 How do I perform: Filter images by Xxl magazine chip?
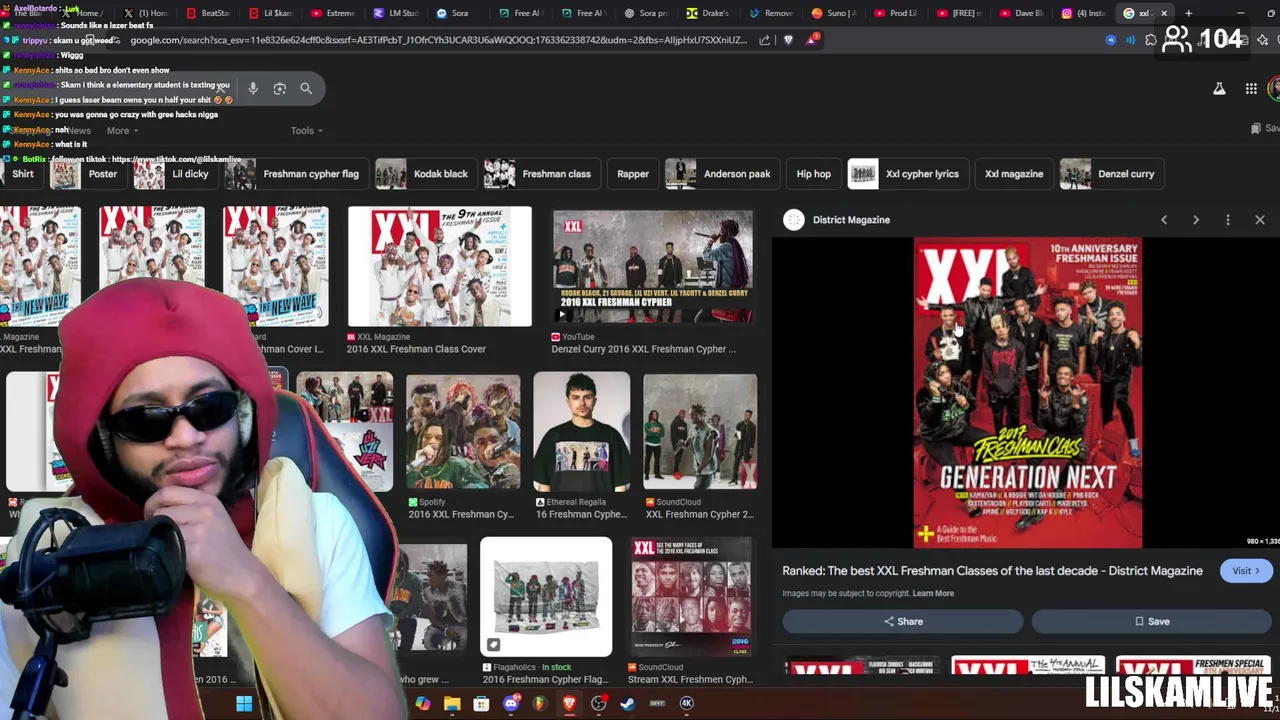[1014, 174]
